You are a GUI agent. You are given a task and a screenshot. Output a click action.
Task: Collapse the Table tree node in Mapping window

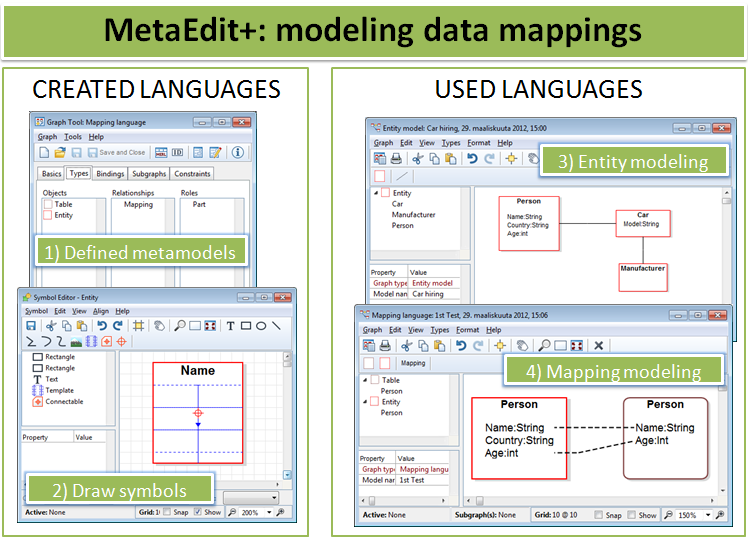point(364,380)
